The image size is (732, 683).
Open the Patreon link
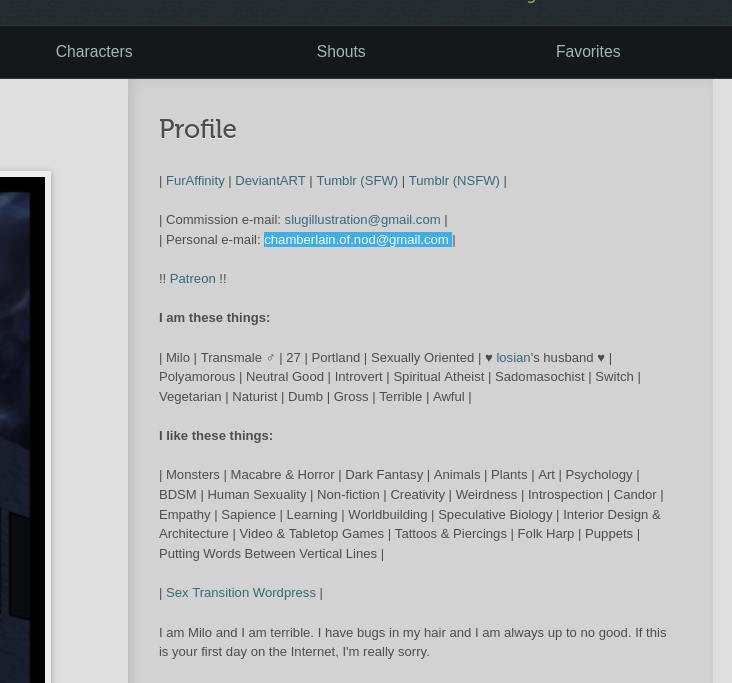click(x=192, y=279)
